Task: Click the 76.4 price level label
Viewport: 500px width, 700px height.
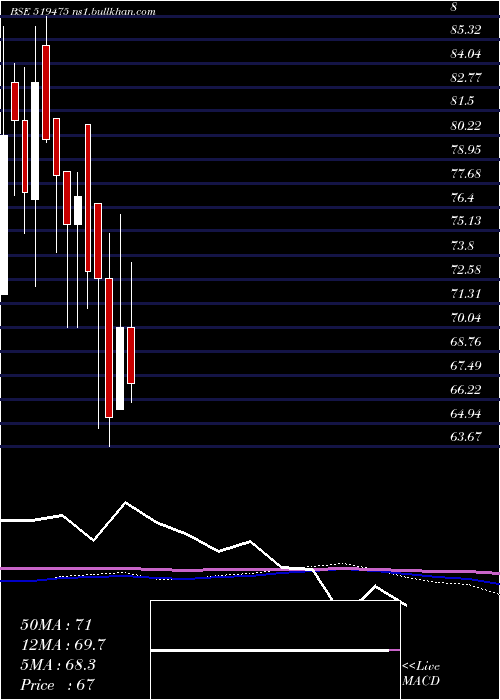Action: coord(462,198)
